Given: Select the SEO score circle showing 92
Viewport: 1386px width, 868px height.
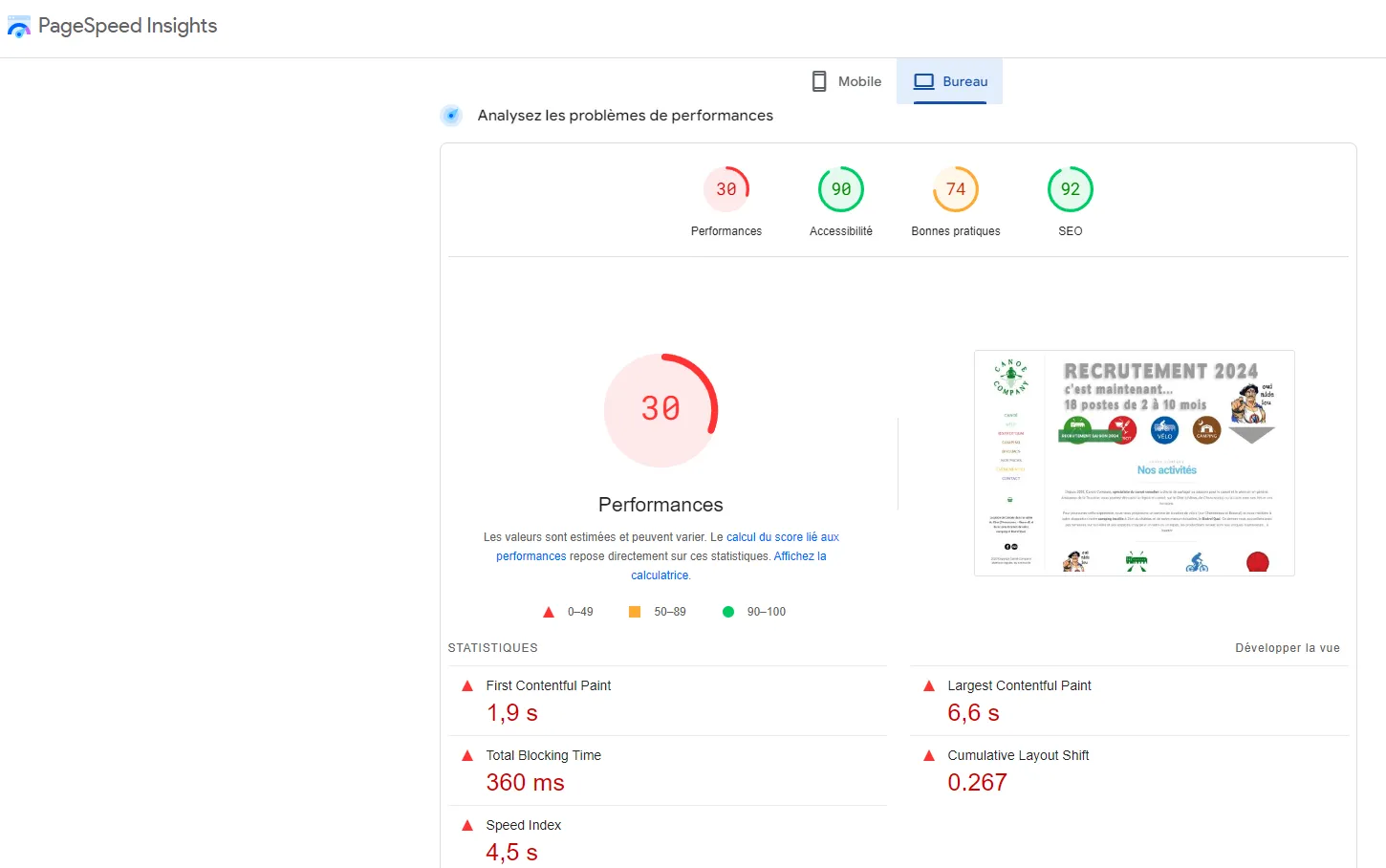Looking at the screenshot, I should (1070, 188).
